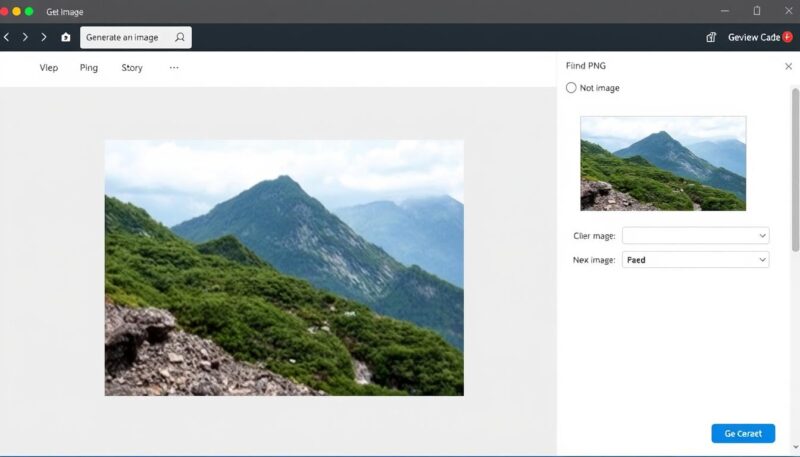Click the camera icon in the toolbar

tap(66, 37)
